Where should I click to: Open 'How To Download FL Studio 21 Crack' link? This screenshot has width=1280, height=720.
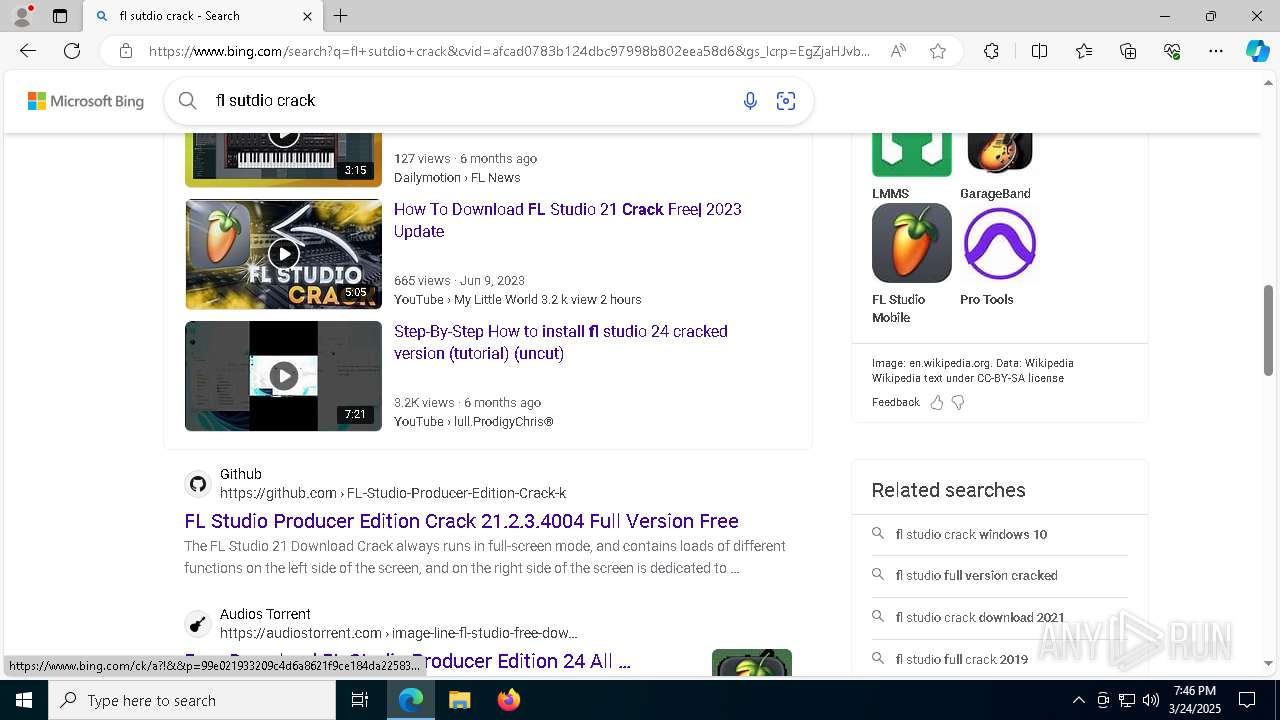coord(568,220)
